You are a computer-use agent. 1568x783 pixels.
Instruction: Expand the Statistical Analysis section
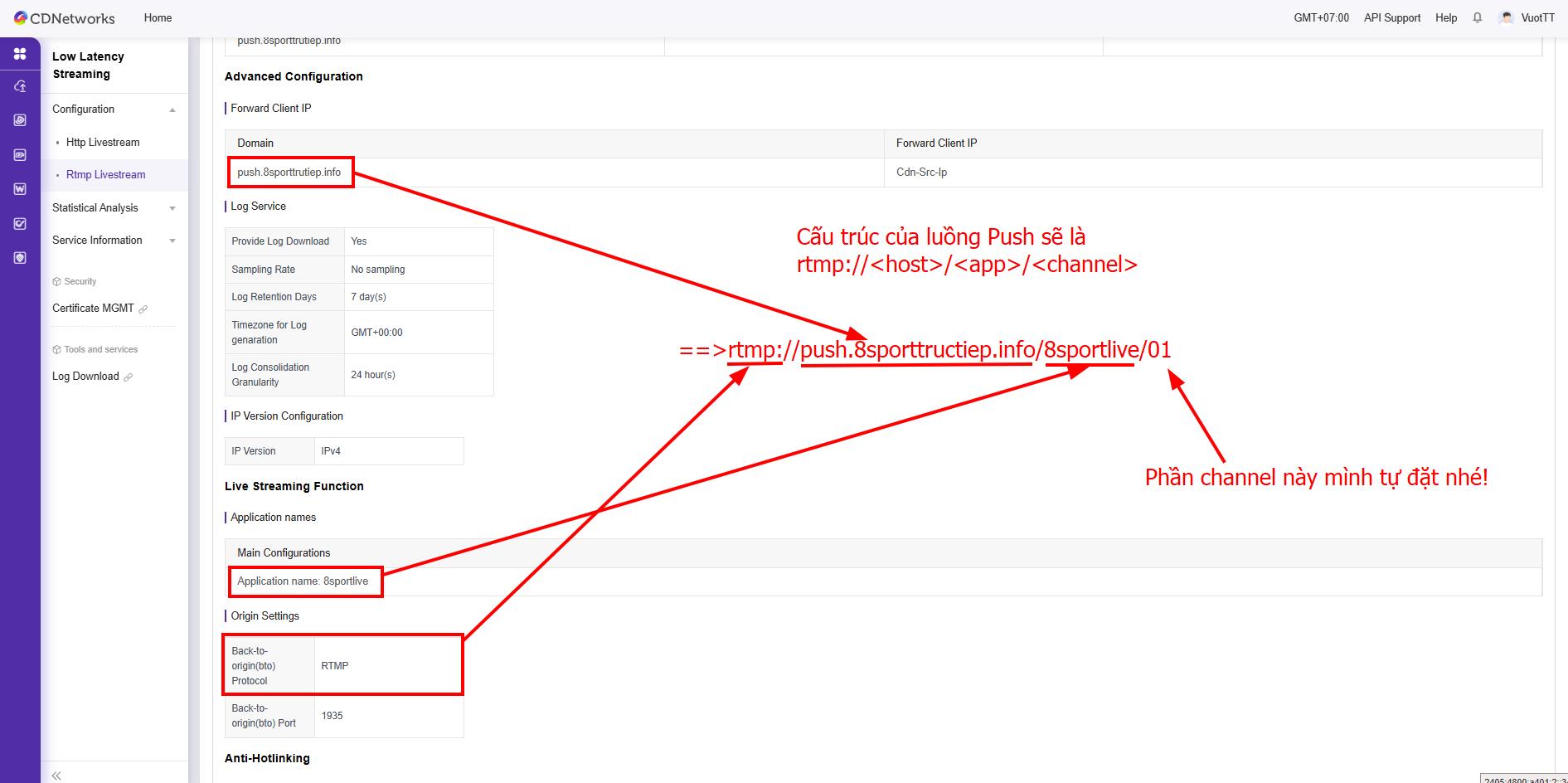pos(172,208)
